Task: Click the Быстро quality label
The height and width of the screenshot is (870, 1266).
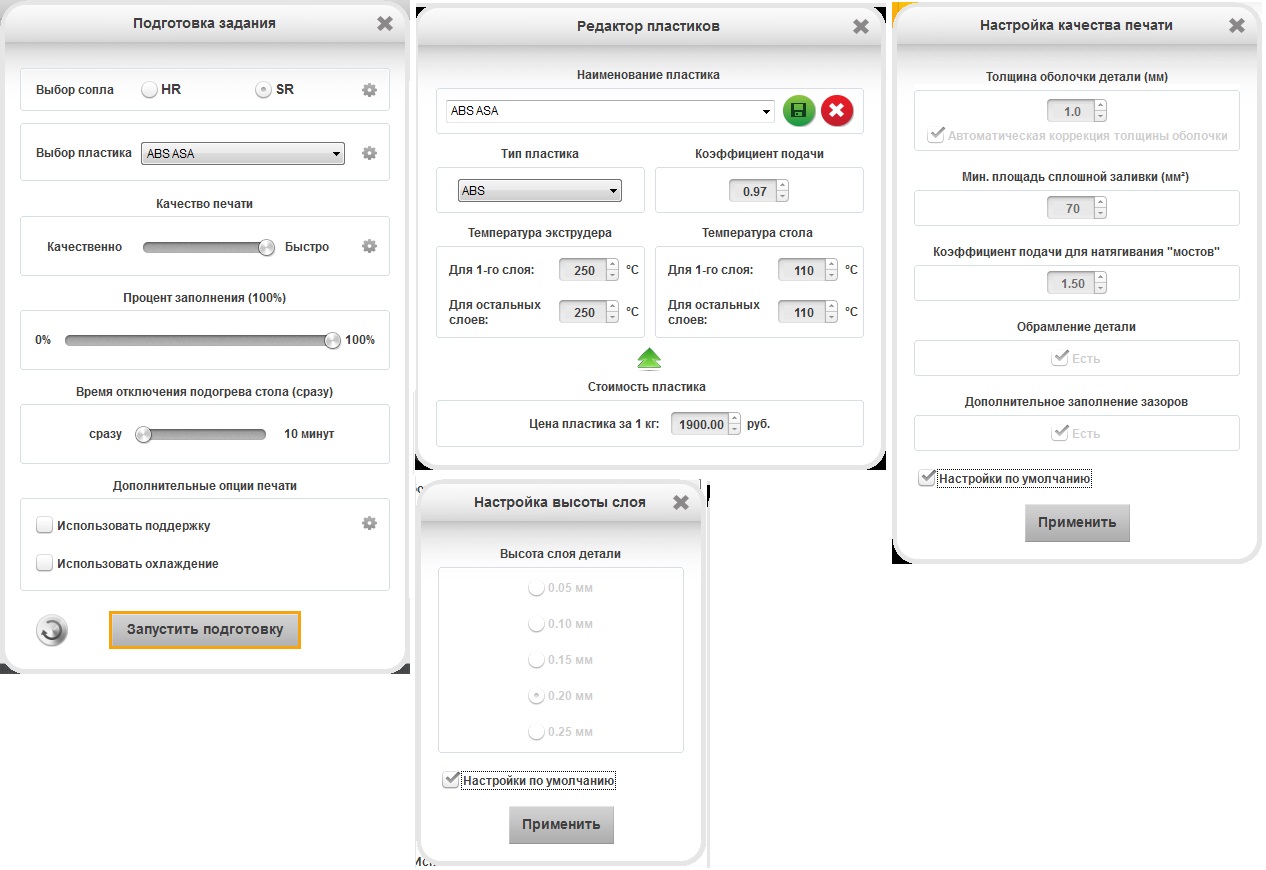Action: coord(307,247)
